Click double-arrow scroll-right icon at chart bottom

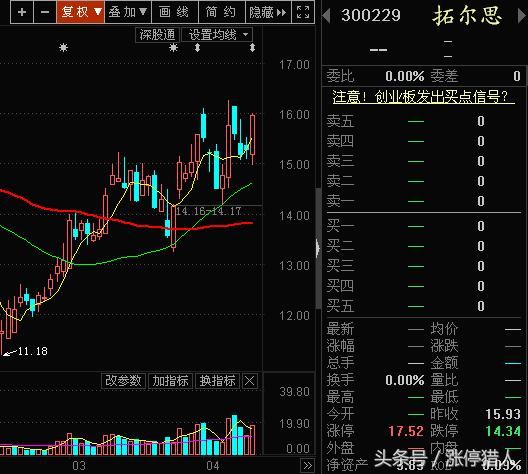pyautogui.click(x=307, y=466)
